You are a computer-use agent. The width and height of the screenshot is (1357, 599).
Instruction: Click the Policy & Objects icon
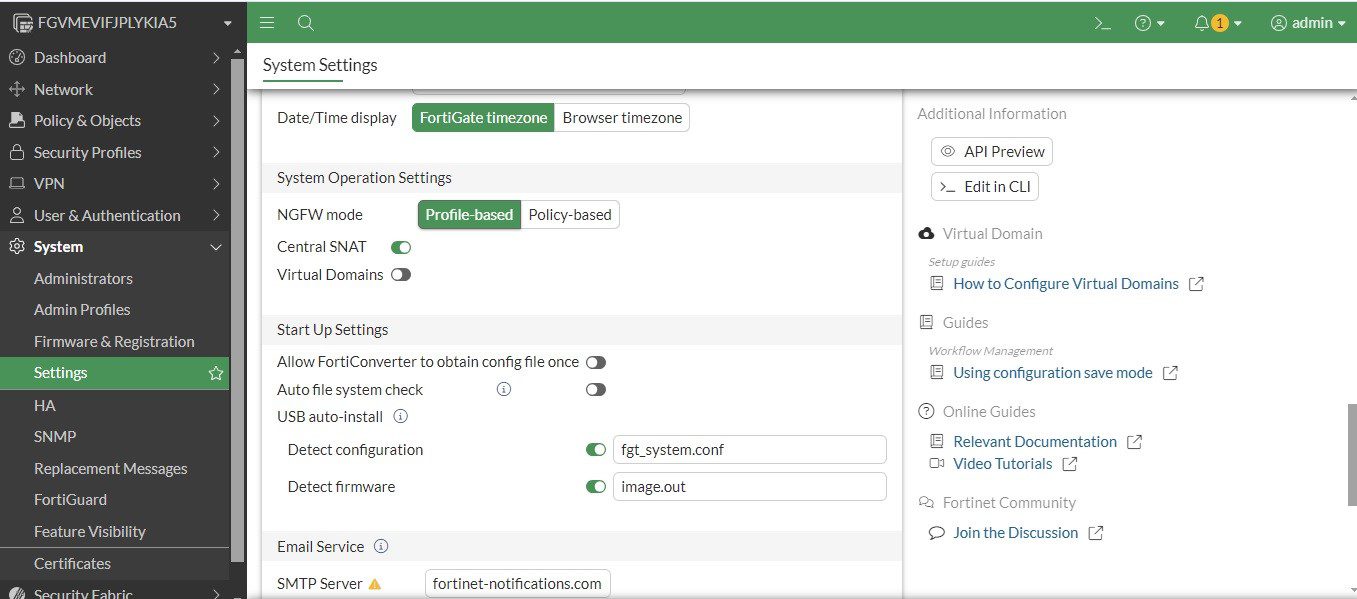click(x=16, y=120)
